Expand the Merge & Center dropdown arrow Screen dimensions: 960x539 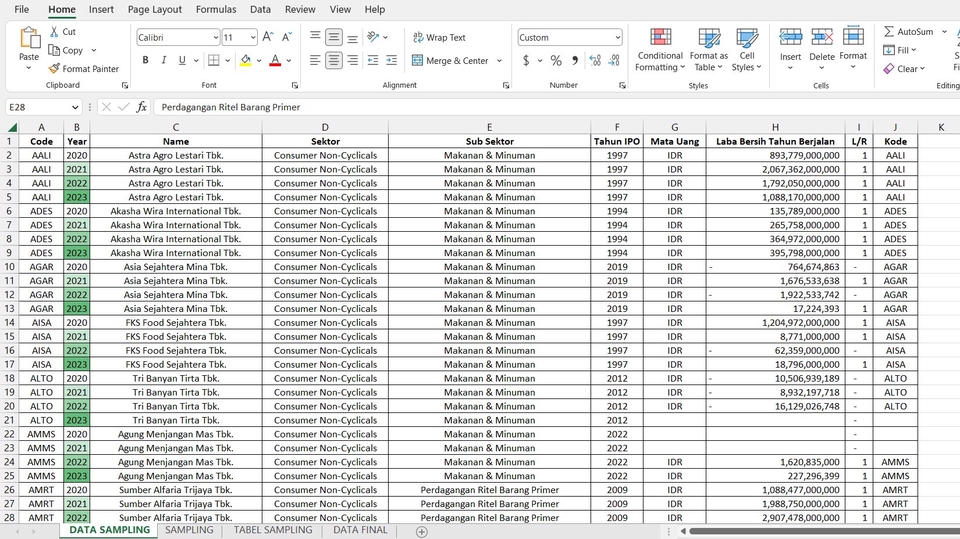coord(499,61)
